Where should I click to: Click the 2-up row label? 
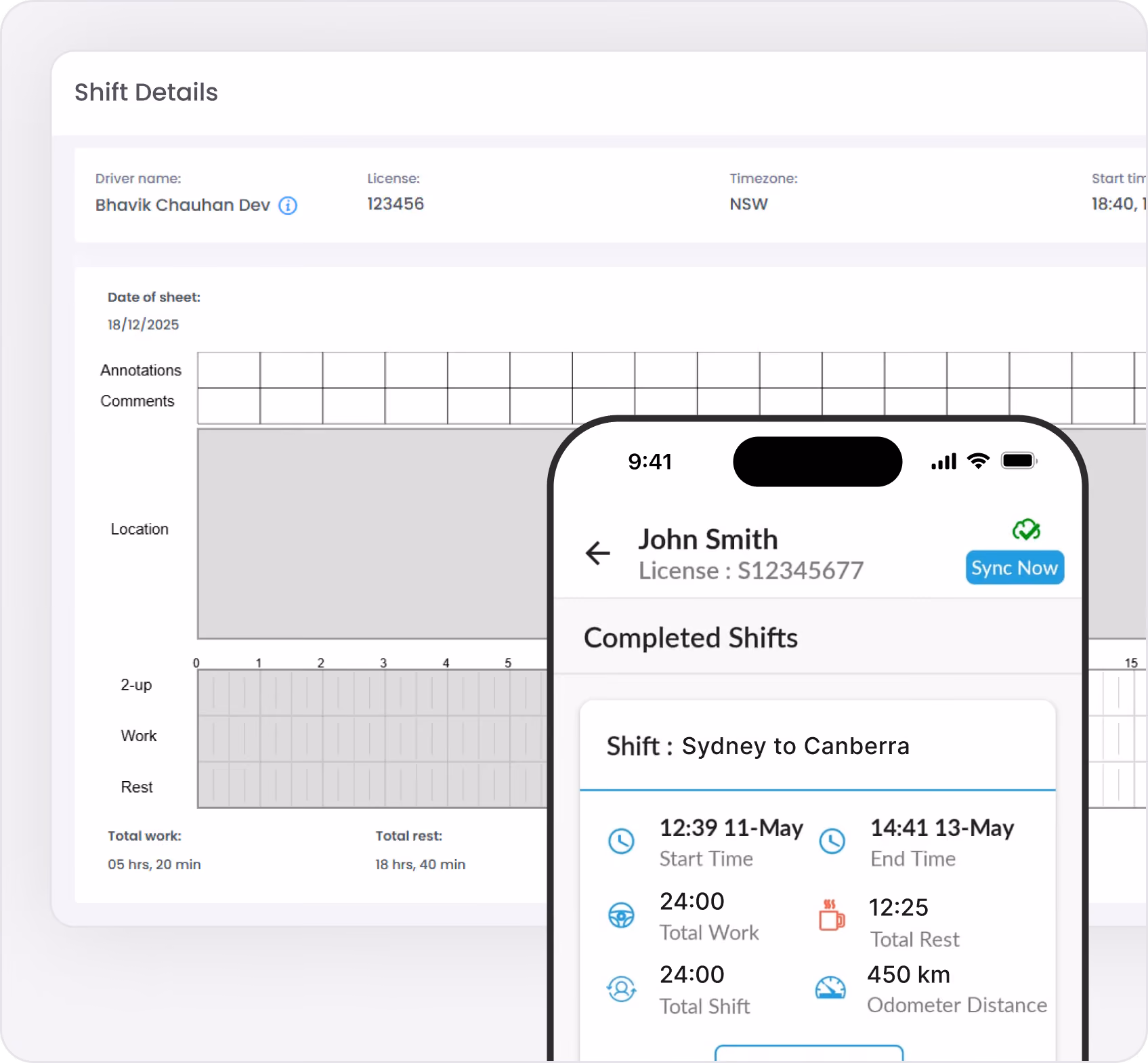[x=136, y=685]
